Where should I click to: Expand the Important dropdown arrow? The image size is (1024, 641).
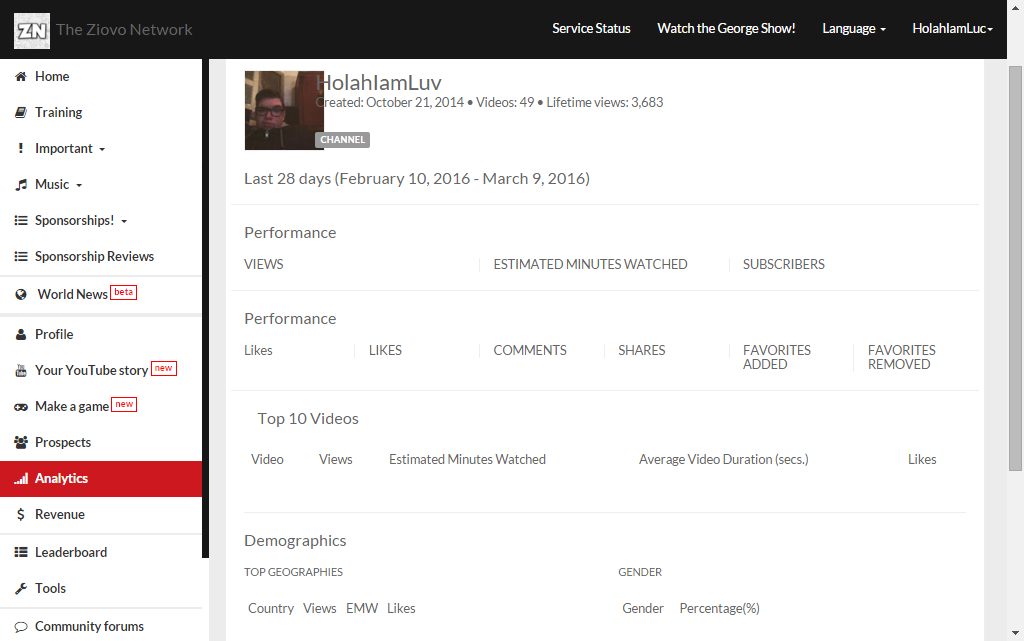102,149
